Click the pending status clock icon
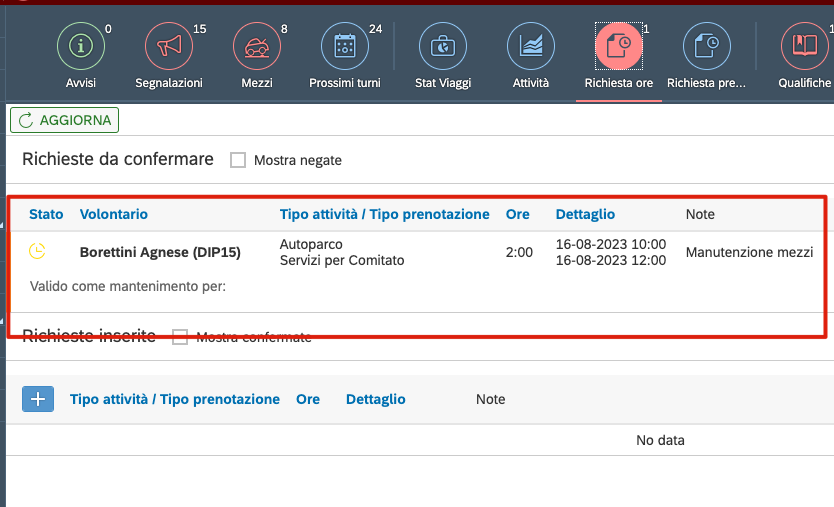 coord(38,252)
